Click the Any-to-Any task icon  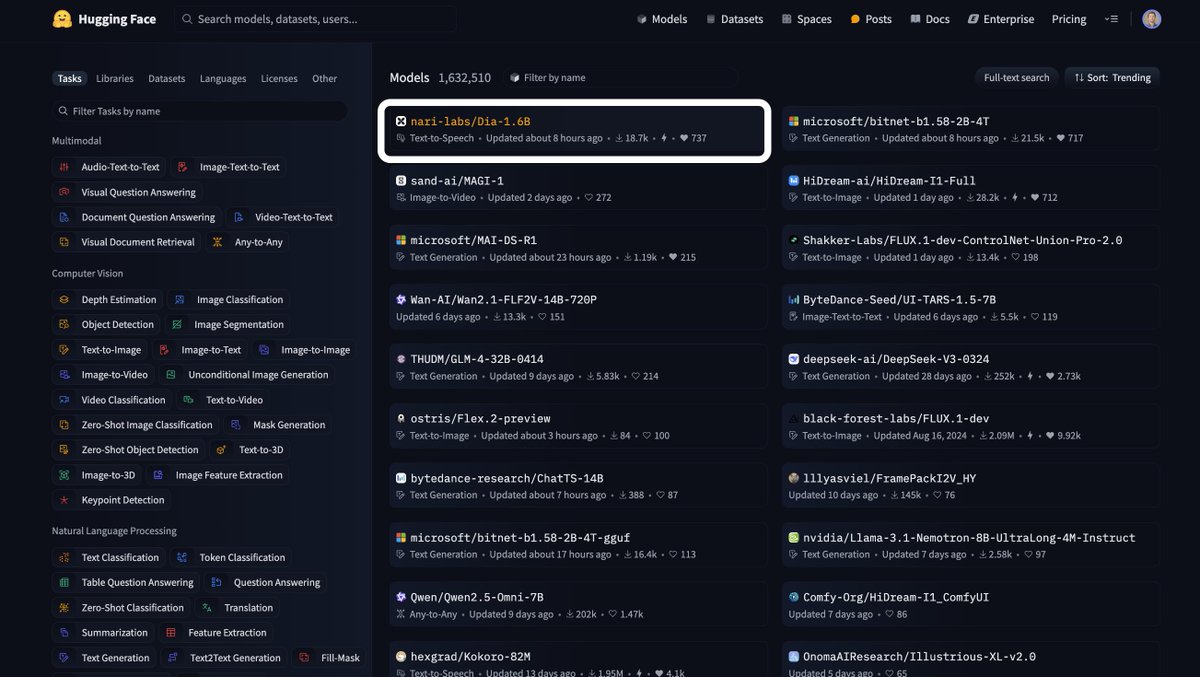218,242
